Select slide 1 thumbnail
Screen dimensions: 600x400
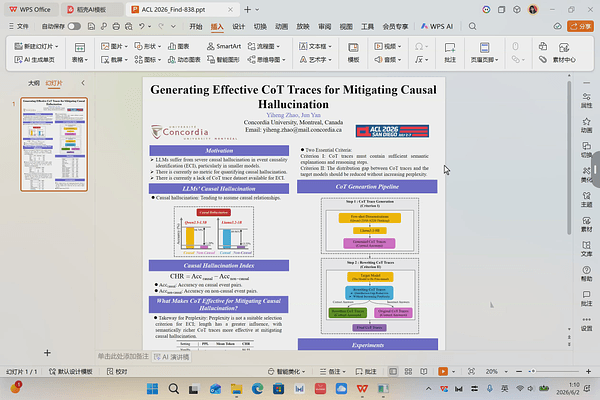[54, 144]
